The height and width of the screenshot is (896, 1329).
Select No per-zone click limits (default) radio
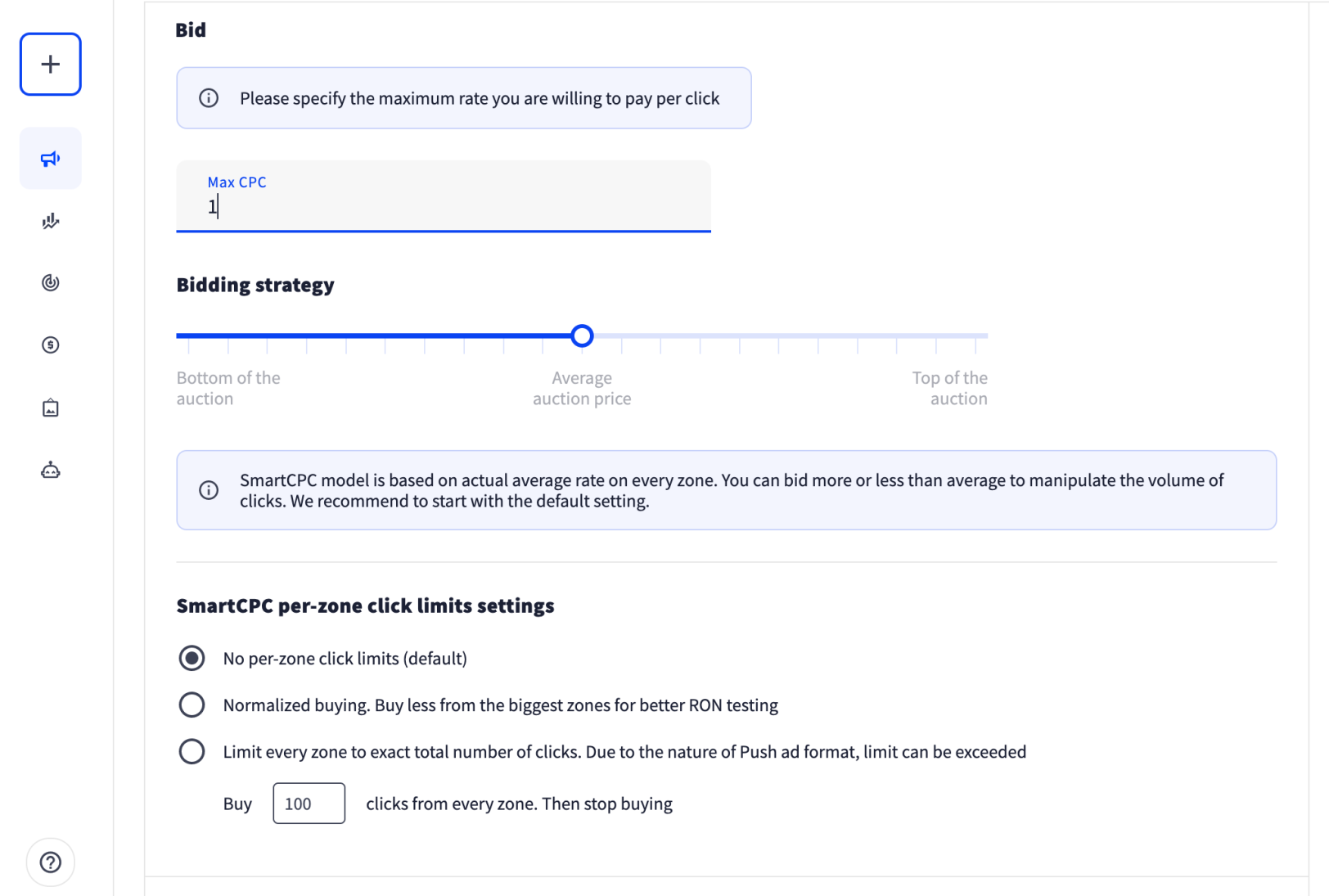(x=192, y=659)
